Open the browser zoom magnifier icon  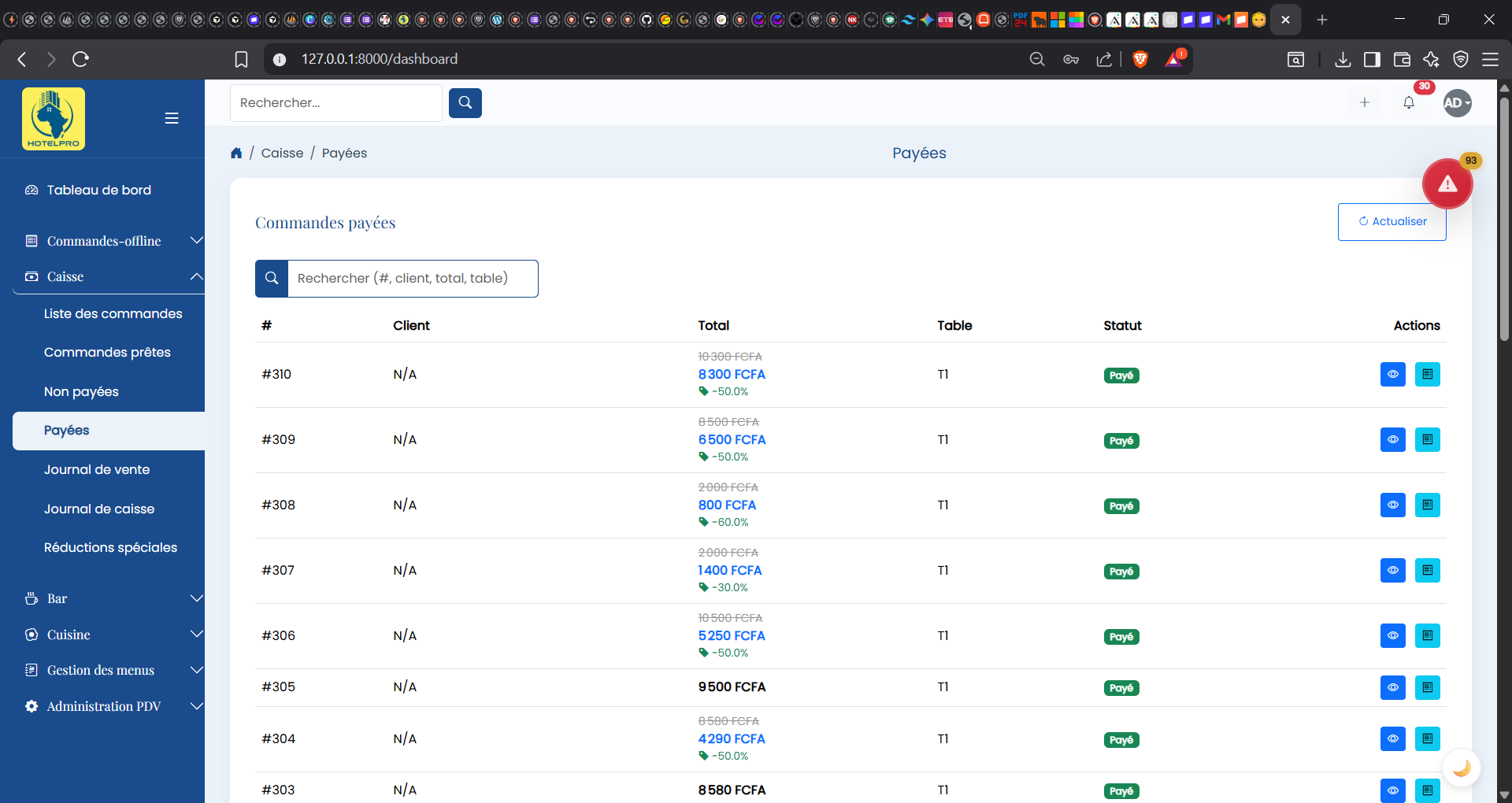click(1037, 59)
